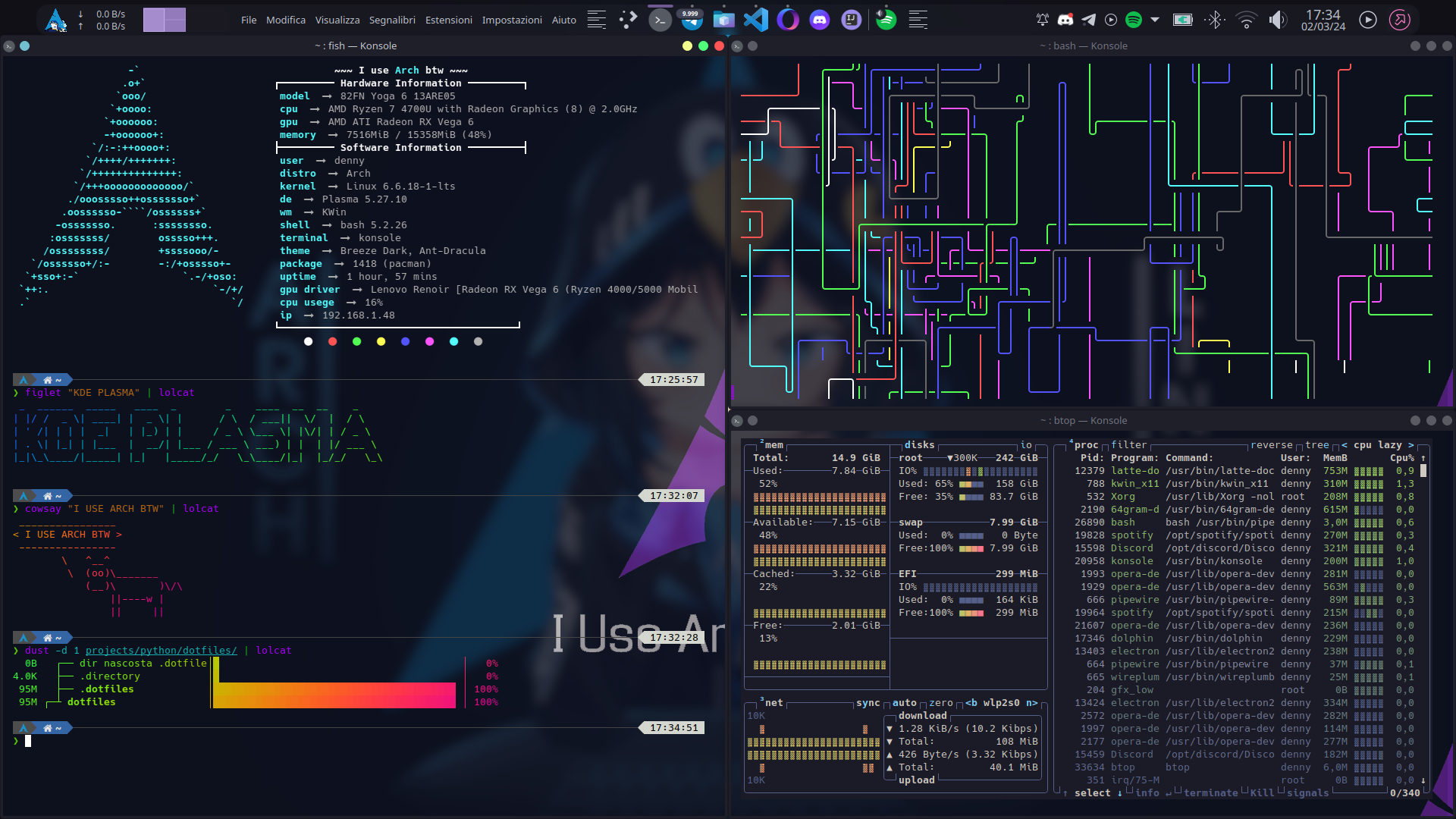The height and width of the screenshot is (819, 1456).
Task: Toggle net auto scaling in btop
Action: pyautogui.click(x=904, y=703)
